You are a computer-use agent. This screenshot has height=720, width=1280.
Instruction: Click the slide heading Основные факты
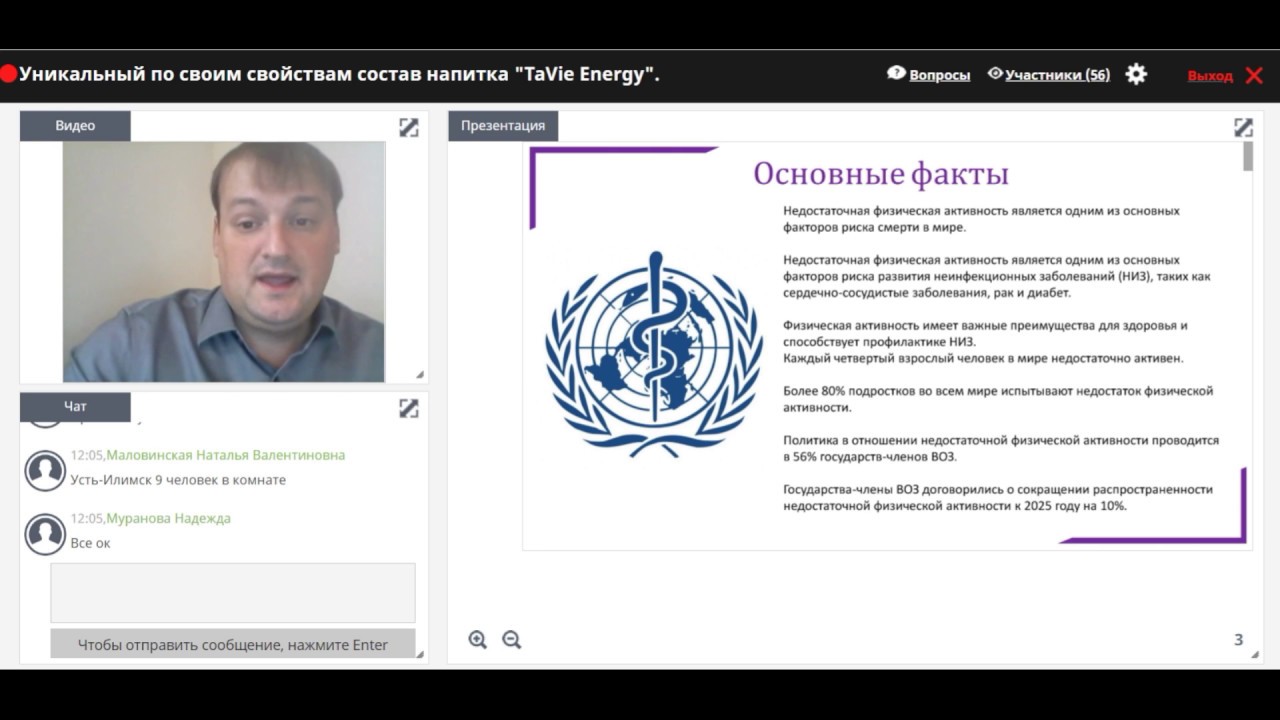point(881,174)
